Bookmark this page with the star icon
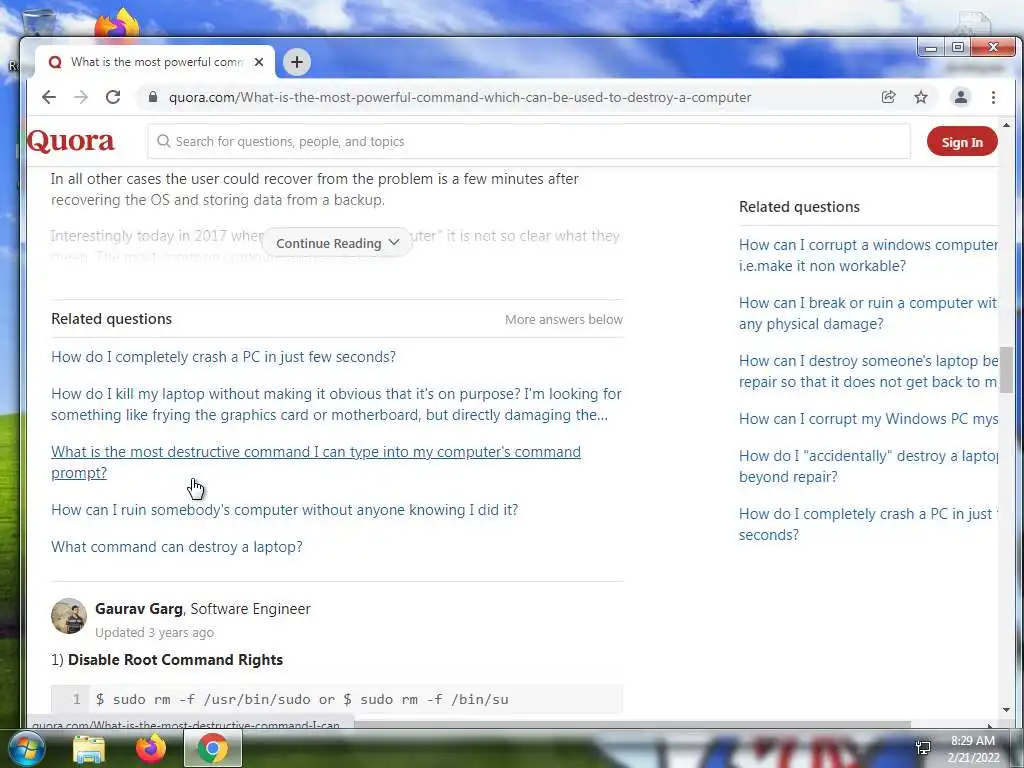Screen dimensions: 1024x768 pyautogui.click(x=921, y=97)
